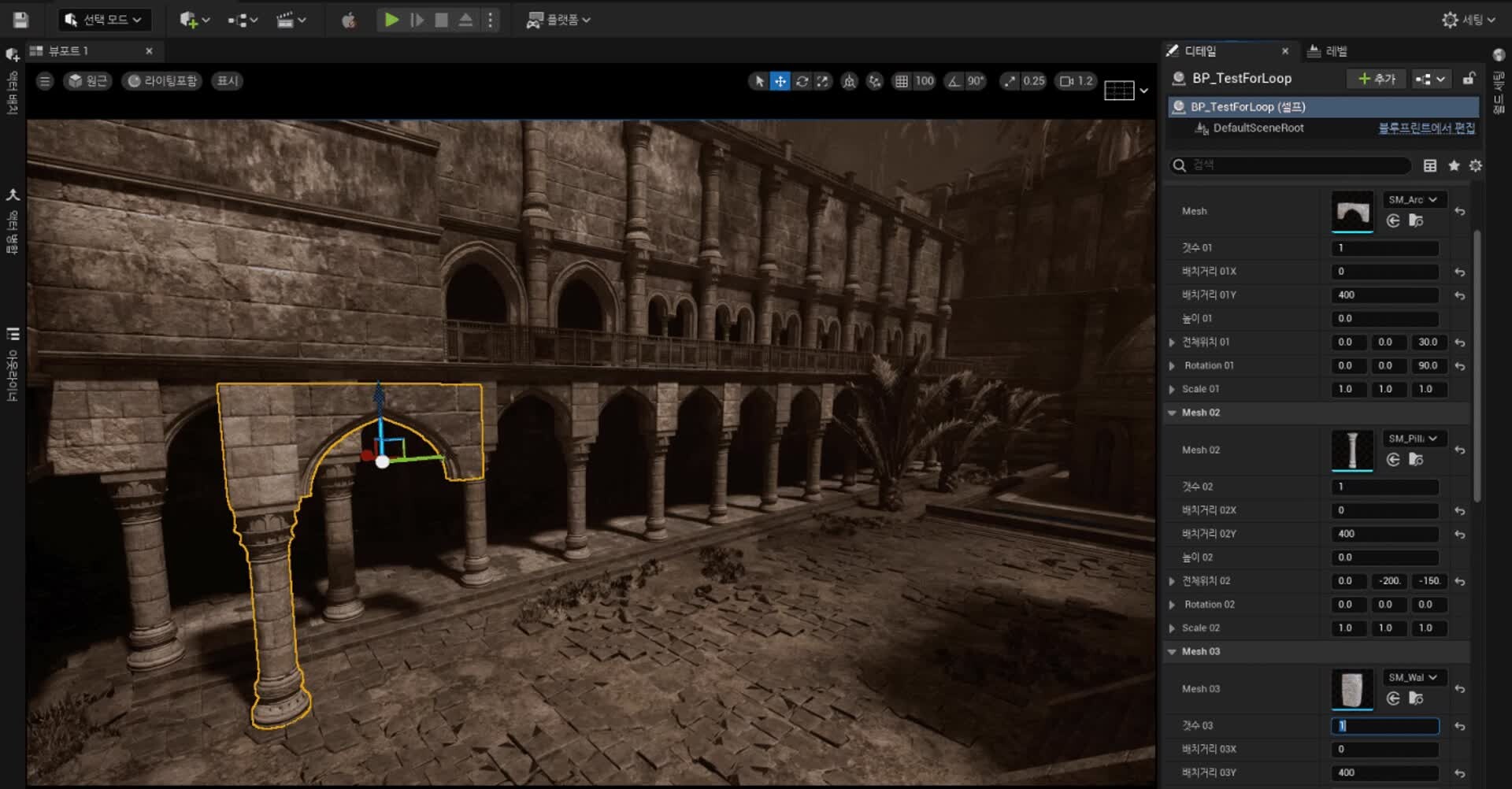1512x789 pixels.
Task: Click the world/local coordinate system icon
Action: (850, 81)
